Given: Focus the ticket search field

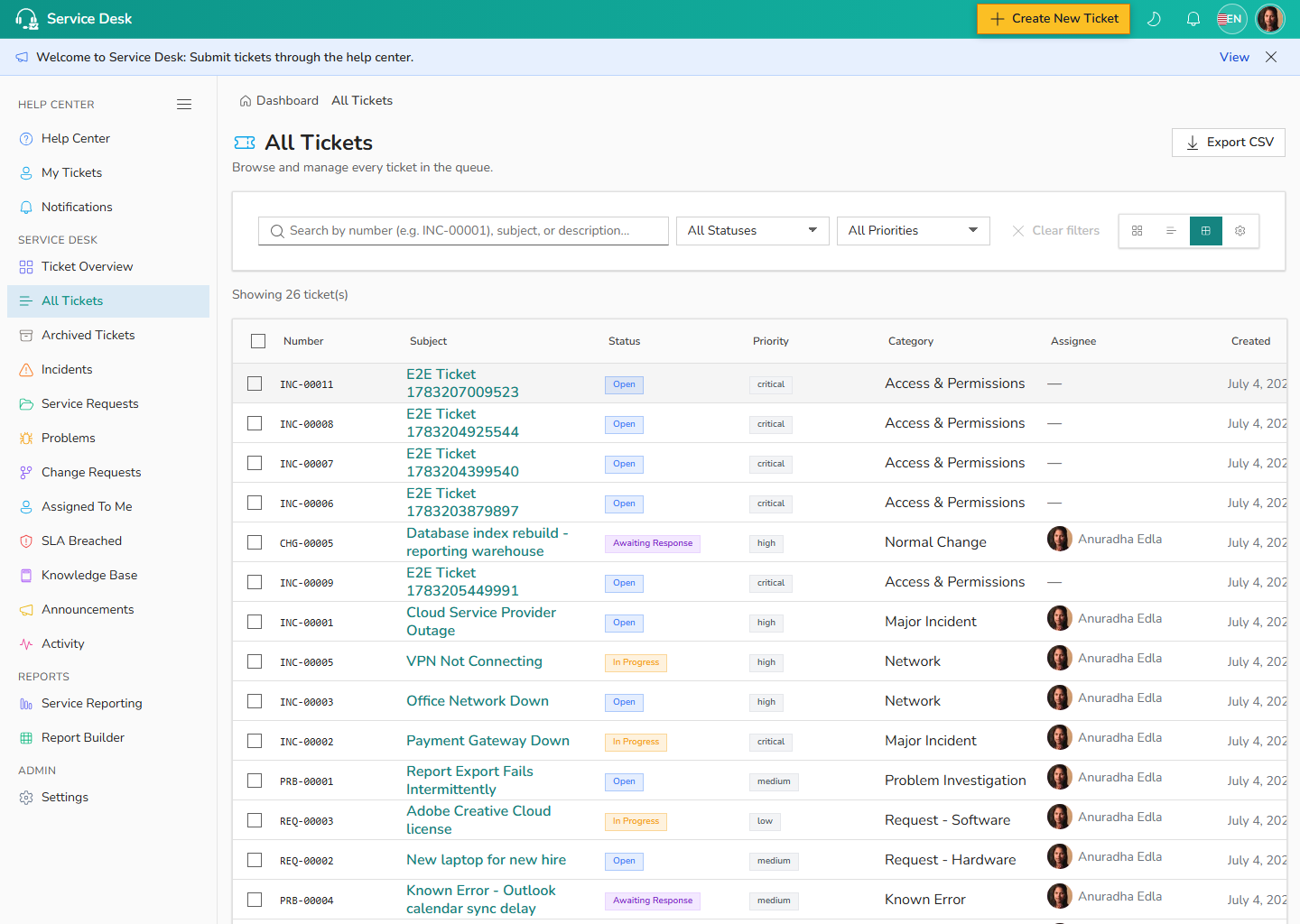Looking at the screenshot, I should pos(464,231).
